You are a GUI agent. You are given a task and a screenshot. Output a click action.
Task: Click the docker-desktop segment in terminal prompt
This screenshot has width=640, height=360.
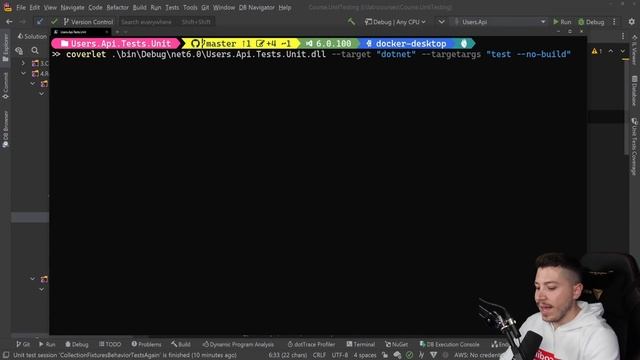point(407,43)
